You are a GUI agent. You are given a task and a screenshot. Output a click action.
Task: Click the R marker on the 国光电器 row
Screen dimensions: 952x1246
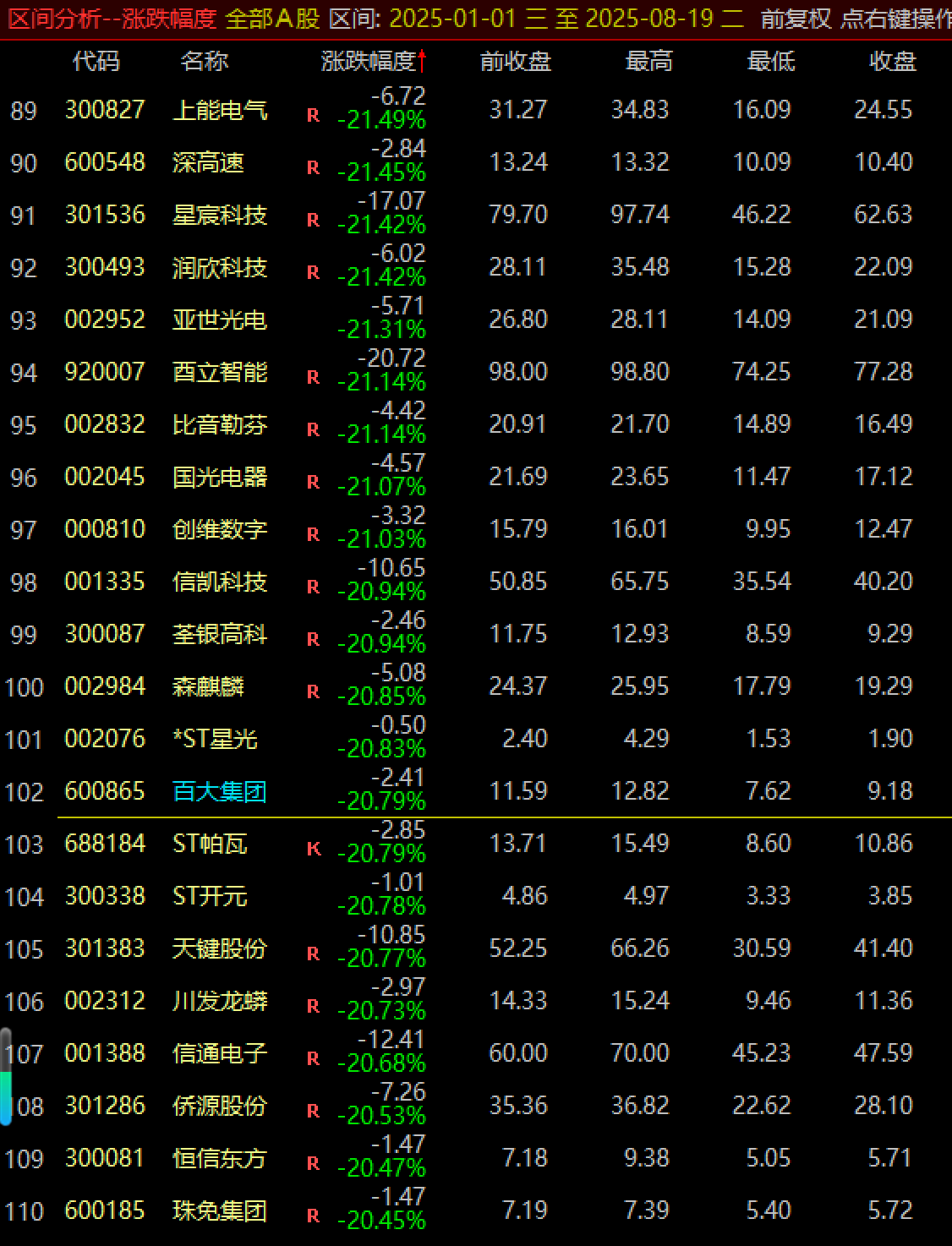pos(314,482)
